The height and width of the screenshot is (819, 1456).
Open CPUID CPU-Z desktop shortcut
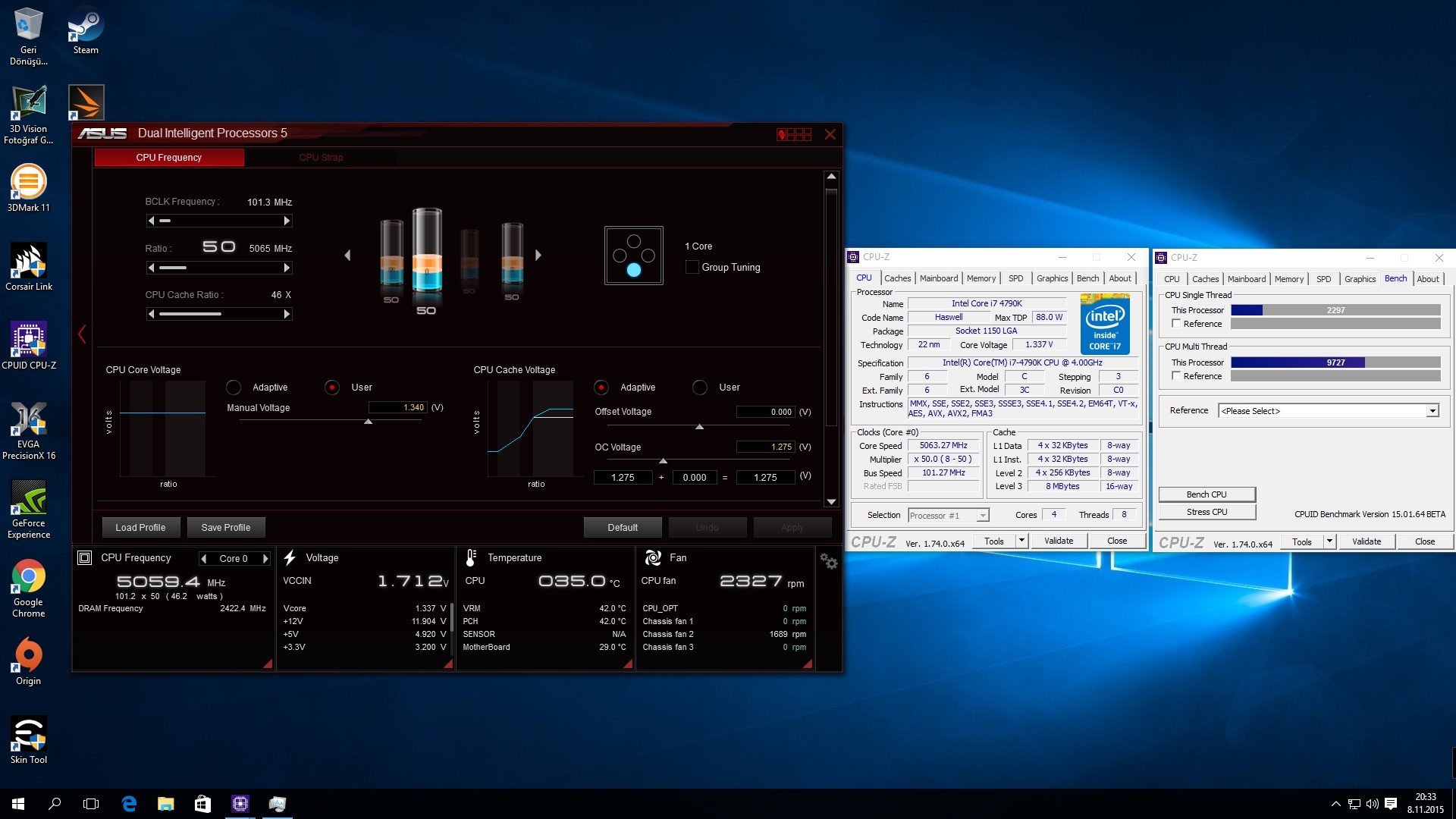click(x=29, y=346)
